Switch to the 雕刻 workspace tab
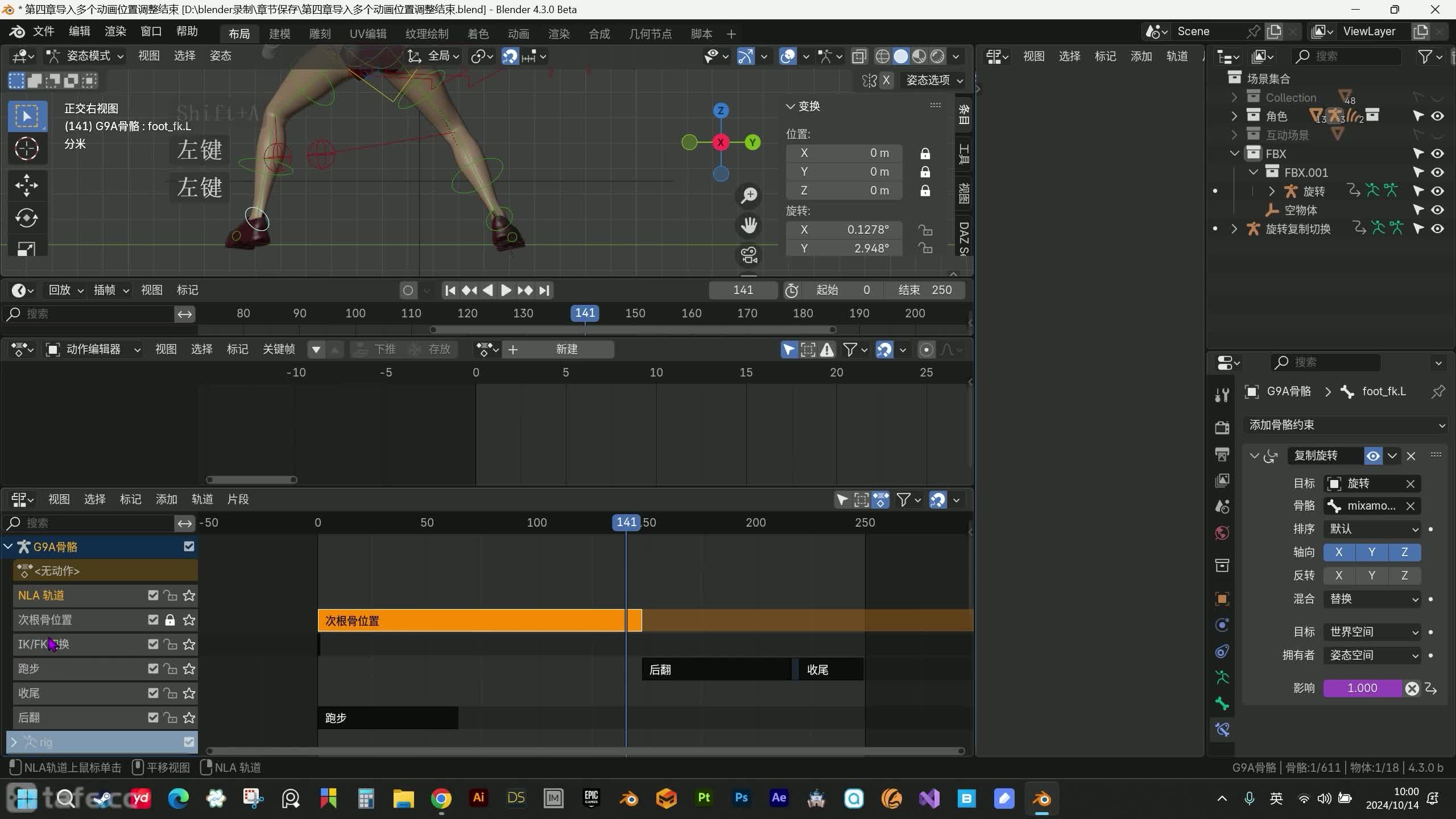 point(320,34)
